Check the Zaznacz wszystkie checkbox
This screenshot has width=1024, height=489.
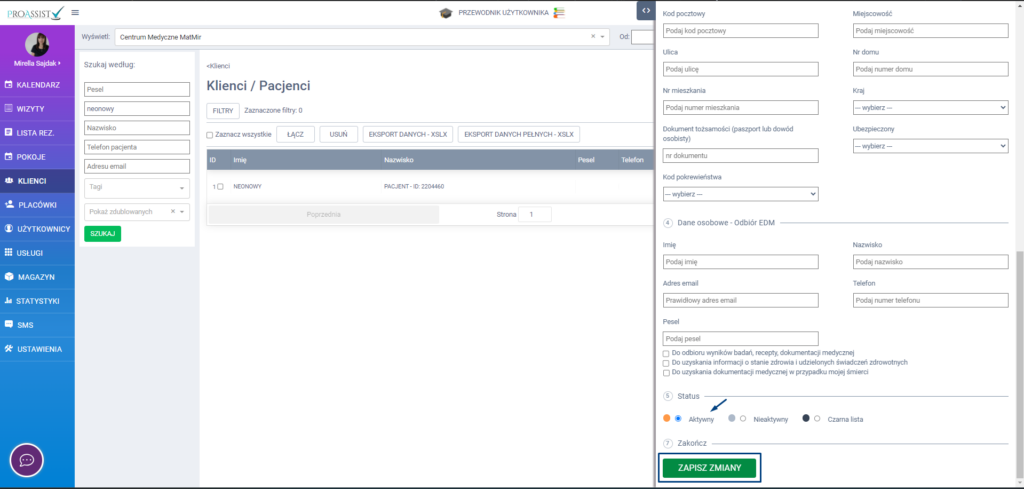pos(210,135)
